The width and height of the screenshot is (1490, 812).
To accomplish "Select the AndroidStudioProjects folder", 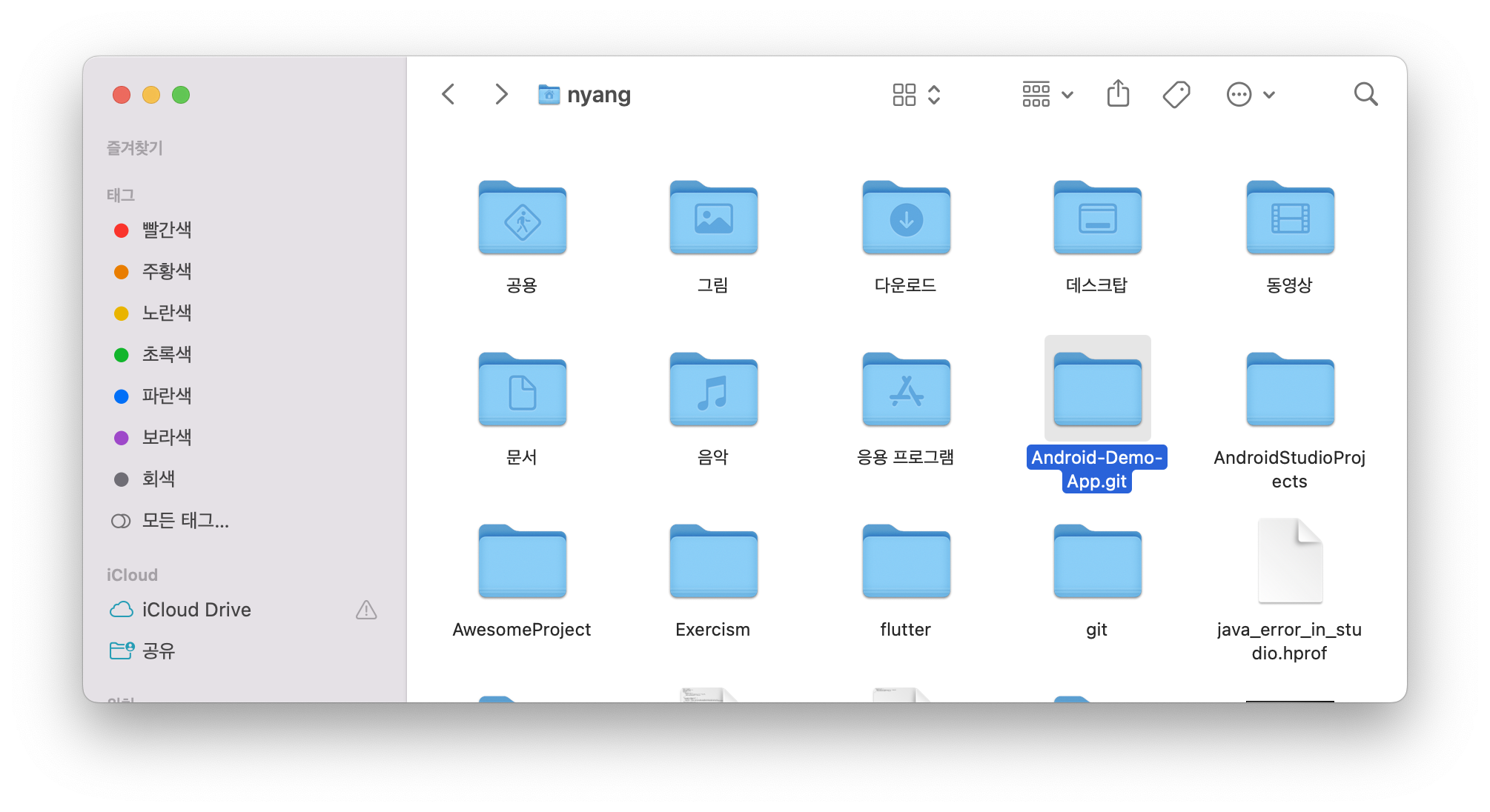I will [1289, 391].
